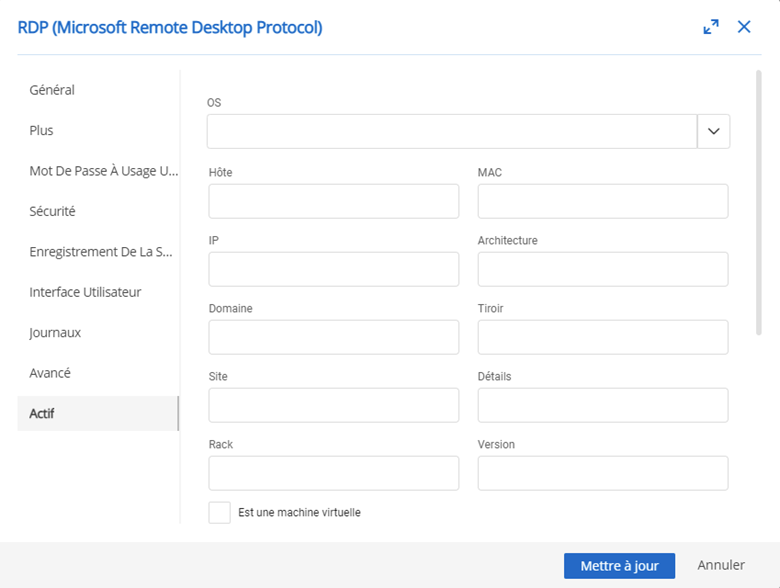Open the Journaux section
Viewport: 780px width, 588px height.
point(55,332)
